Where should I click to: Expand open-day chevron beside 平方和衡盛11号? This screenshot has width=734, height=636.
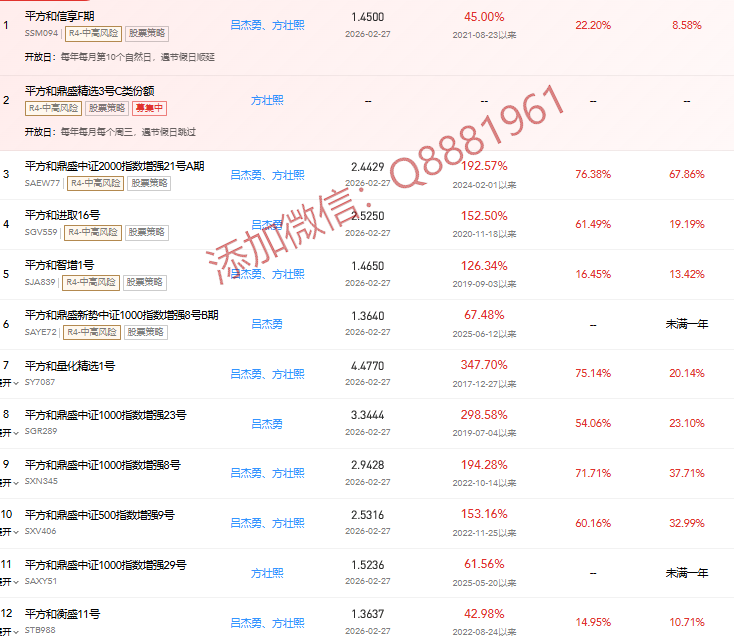pos(14,631)
